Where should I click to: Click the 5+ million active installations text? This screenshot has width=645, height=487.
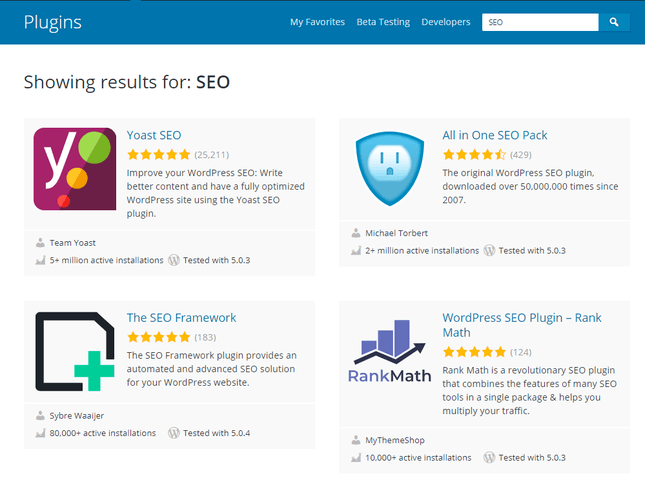point(107,260)
